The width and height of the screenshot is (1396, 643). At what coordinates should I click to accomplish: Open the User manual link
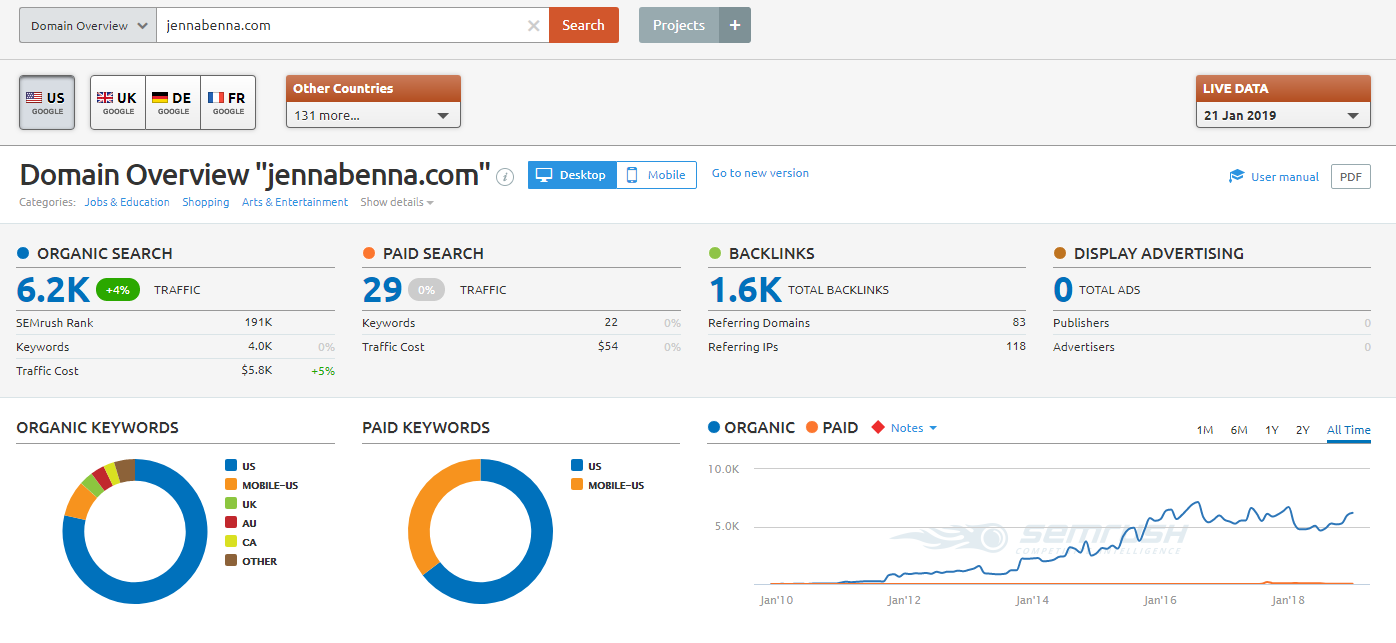click(x=1285, y=177)
